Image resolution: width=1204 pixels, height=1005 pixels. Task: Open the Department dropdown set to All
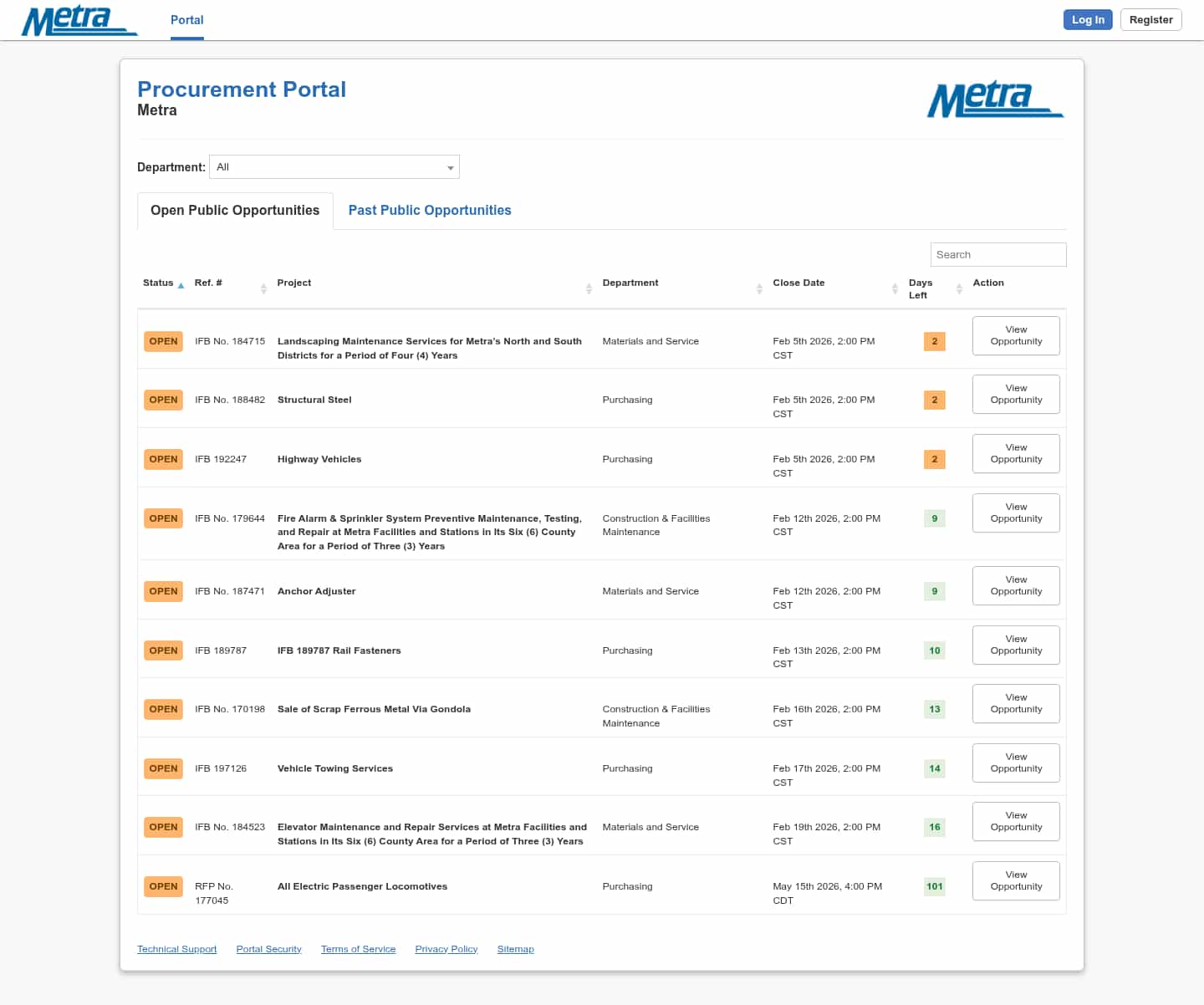334,167
